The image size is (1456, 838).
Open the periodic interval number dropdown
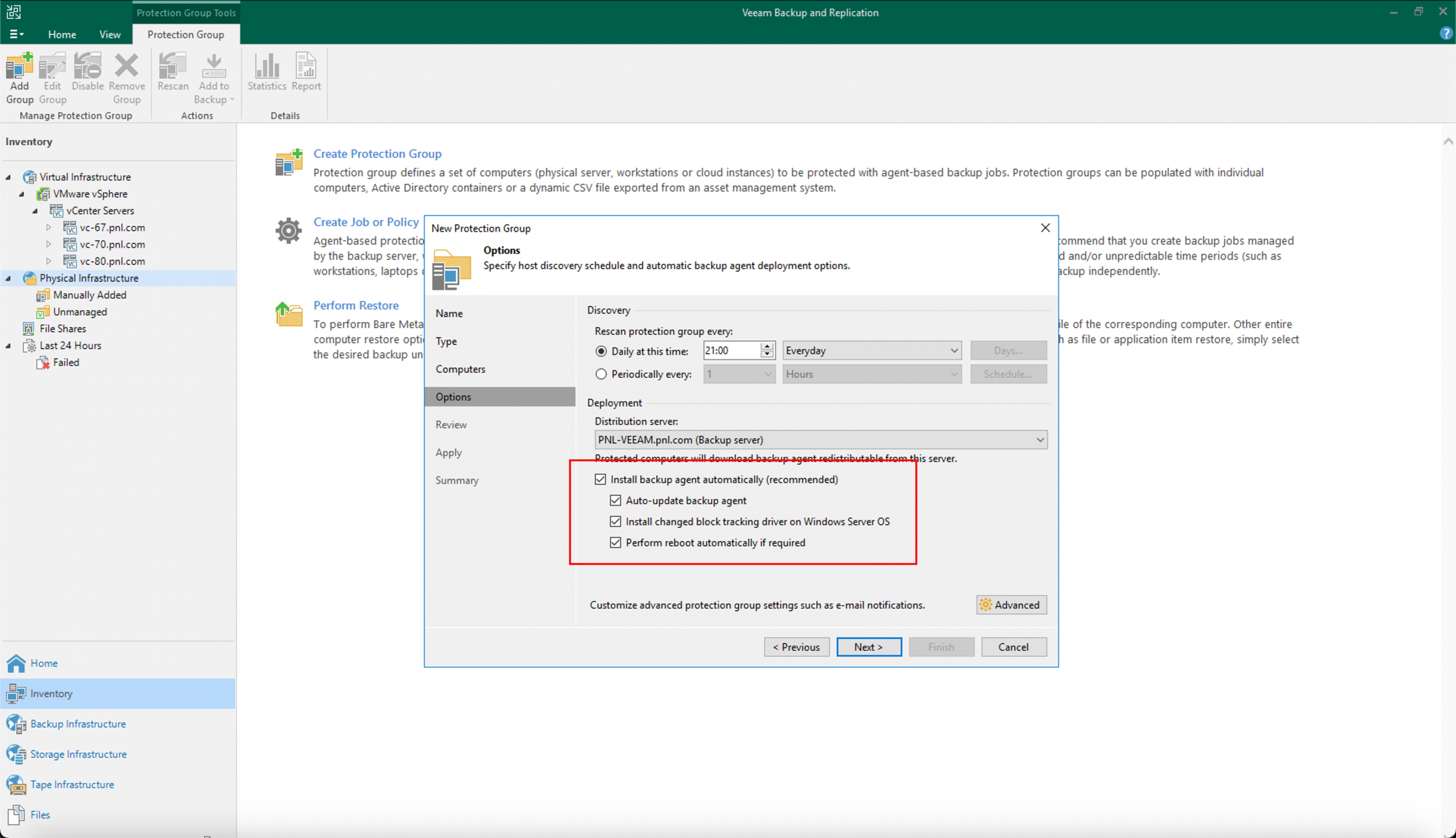(x=739, y=374)
